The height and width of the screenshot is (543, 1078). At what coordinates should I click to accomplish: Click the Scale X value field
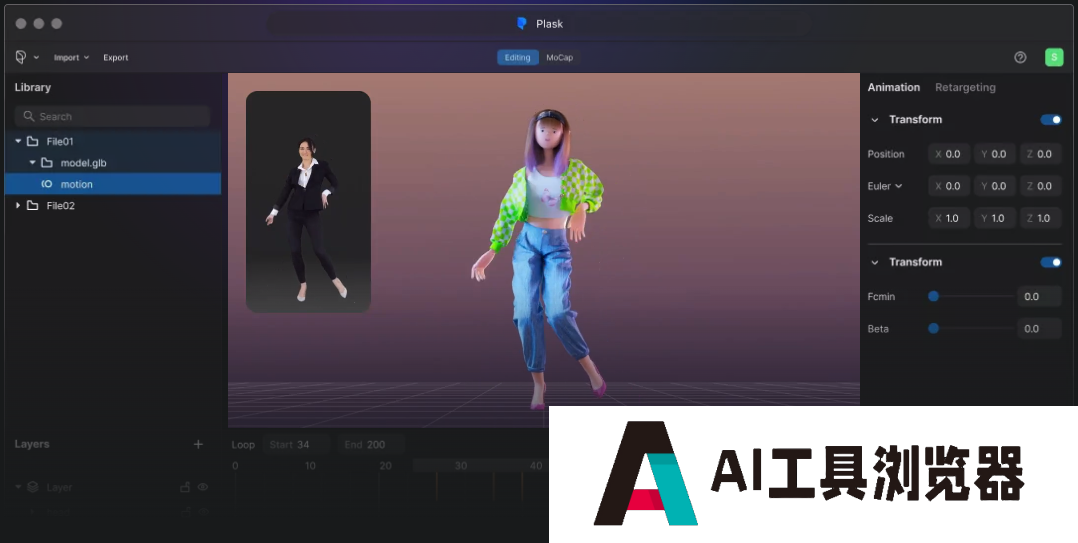(x=949, y=219)
